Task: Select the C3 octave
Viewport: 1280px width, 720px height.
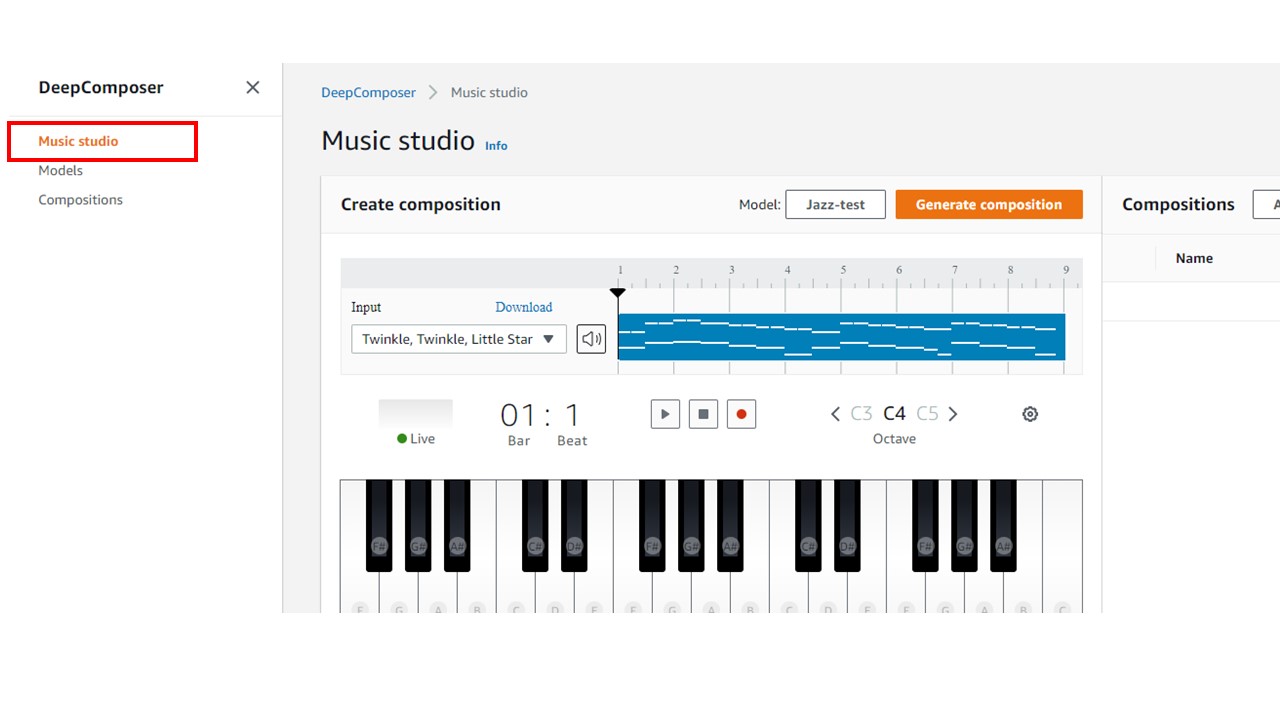Action: point(861,414)
